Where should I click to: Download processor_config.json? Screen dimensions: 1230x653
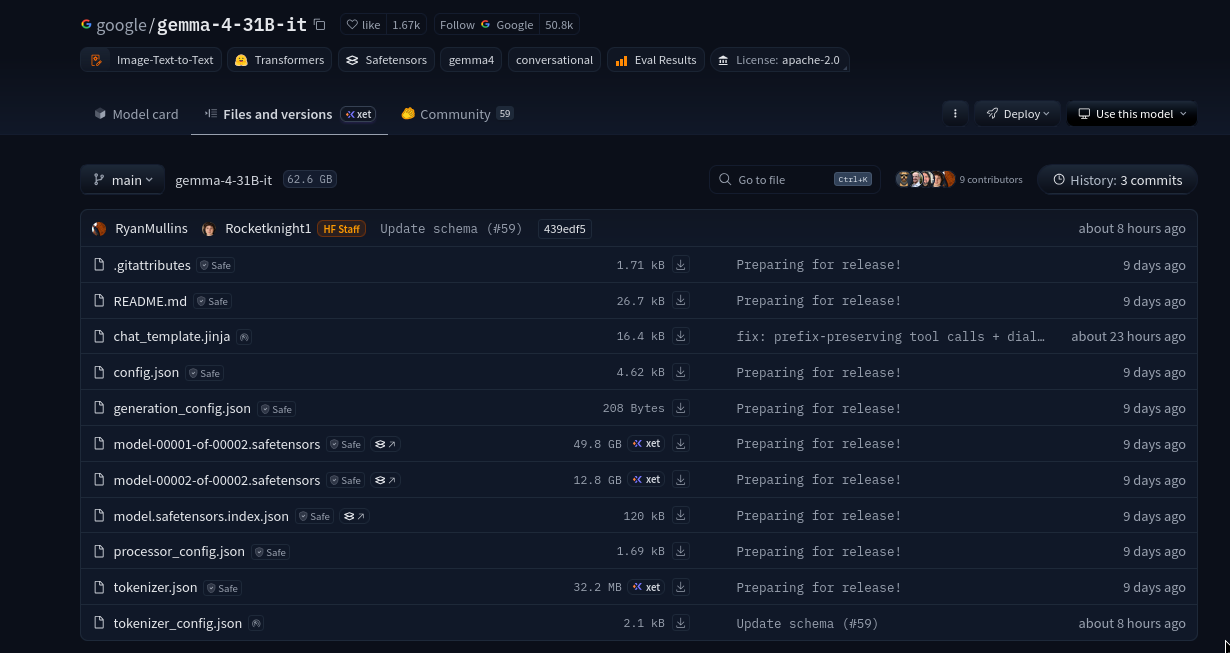681,551
